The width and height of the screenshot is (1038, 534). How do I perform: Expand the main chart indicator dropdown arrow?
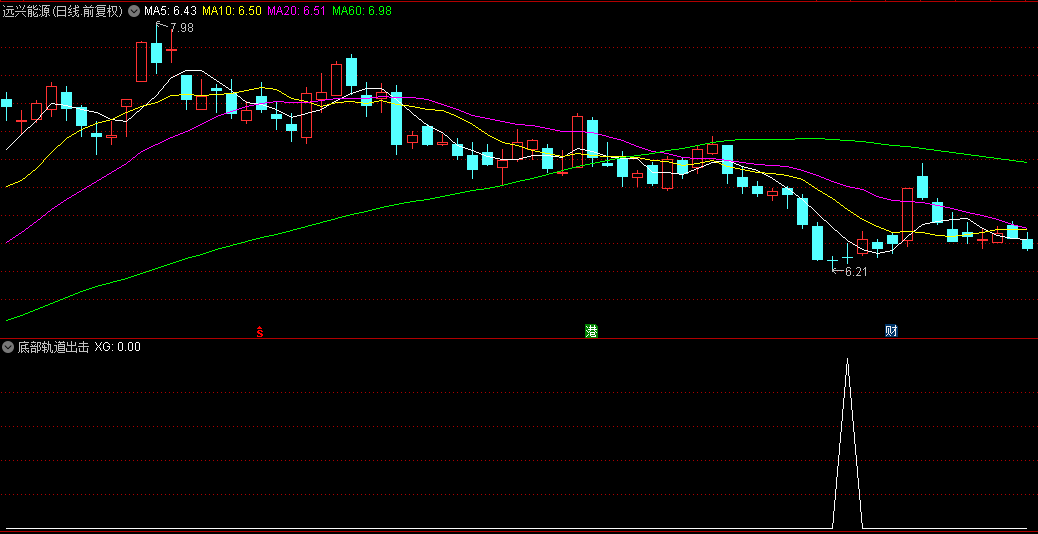134,11
